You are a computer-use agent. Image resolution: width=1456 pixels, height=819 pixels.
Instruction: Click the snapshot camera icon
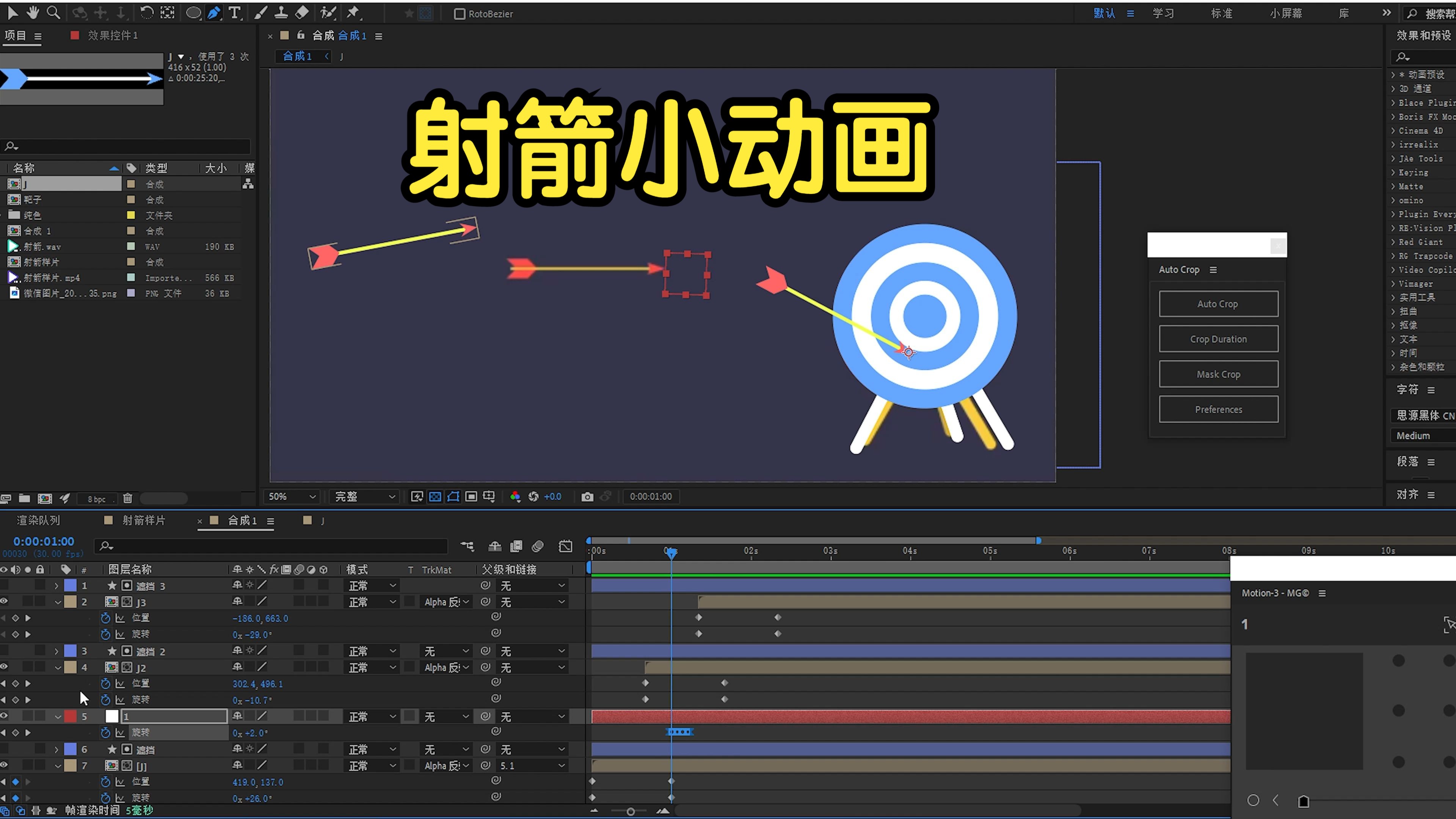(587, 496)
